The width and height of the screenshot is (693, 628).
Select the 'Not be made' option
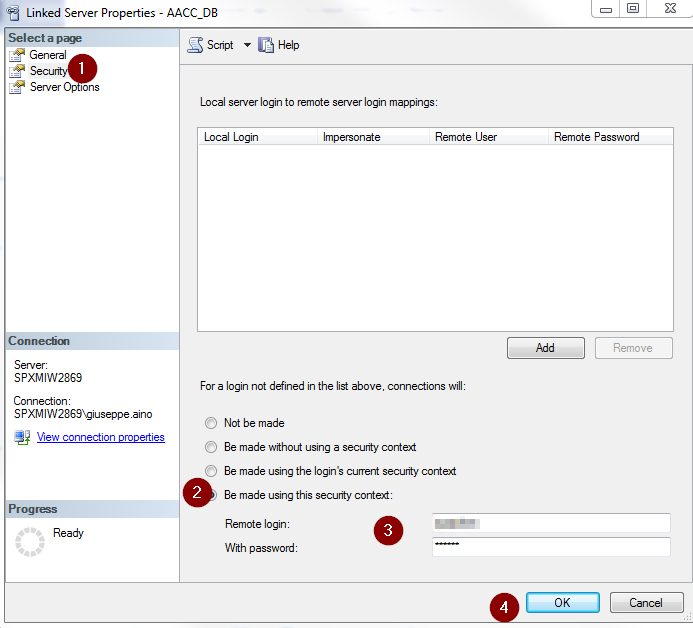(x=211, y=423)
